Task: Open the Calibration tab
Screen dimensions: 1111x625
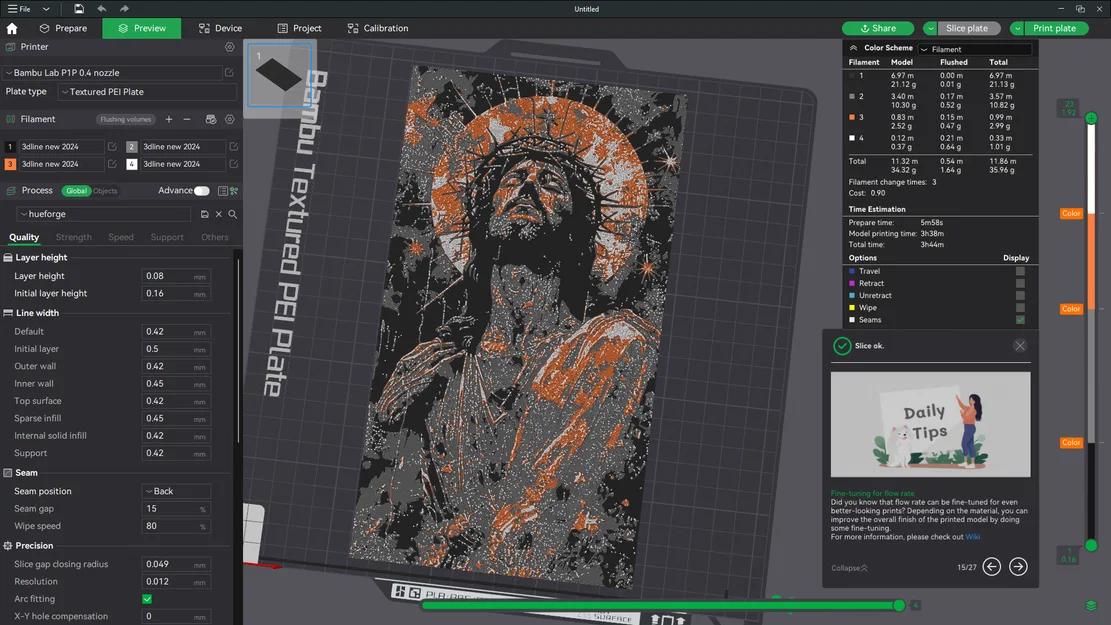Action: click(x=378, y=28)
